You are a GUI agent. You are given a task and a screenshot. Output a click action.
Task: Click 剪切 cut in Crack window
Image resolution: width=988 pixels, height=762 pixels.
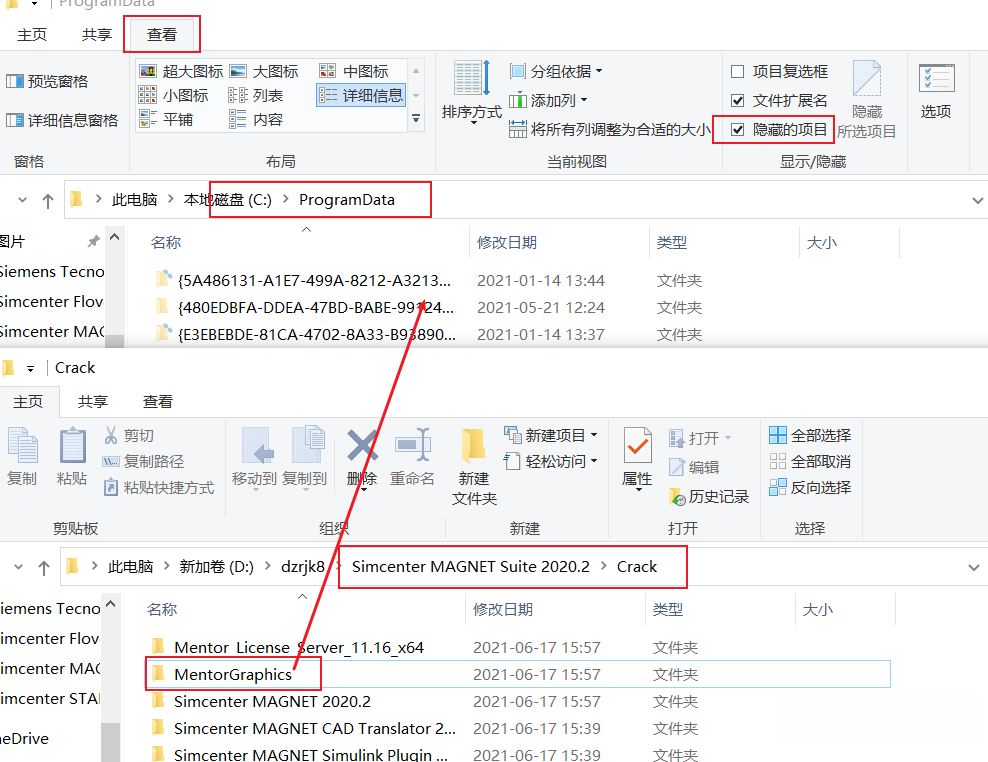point(129,436)
